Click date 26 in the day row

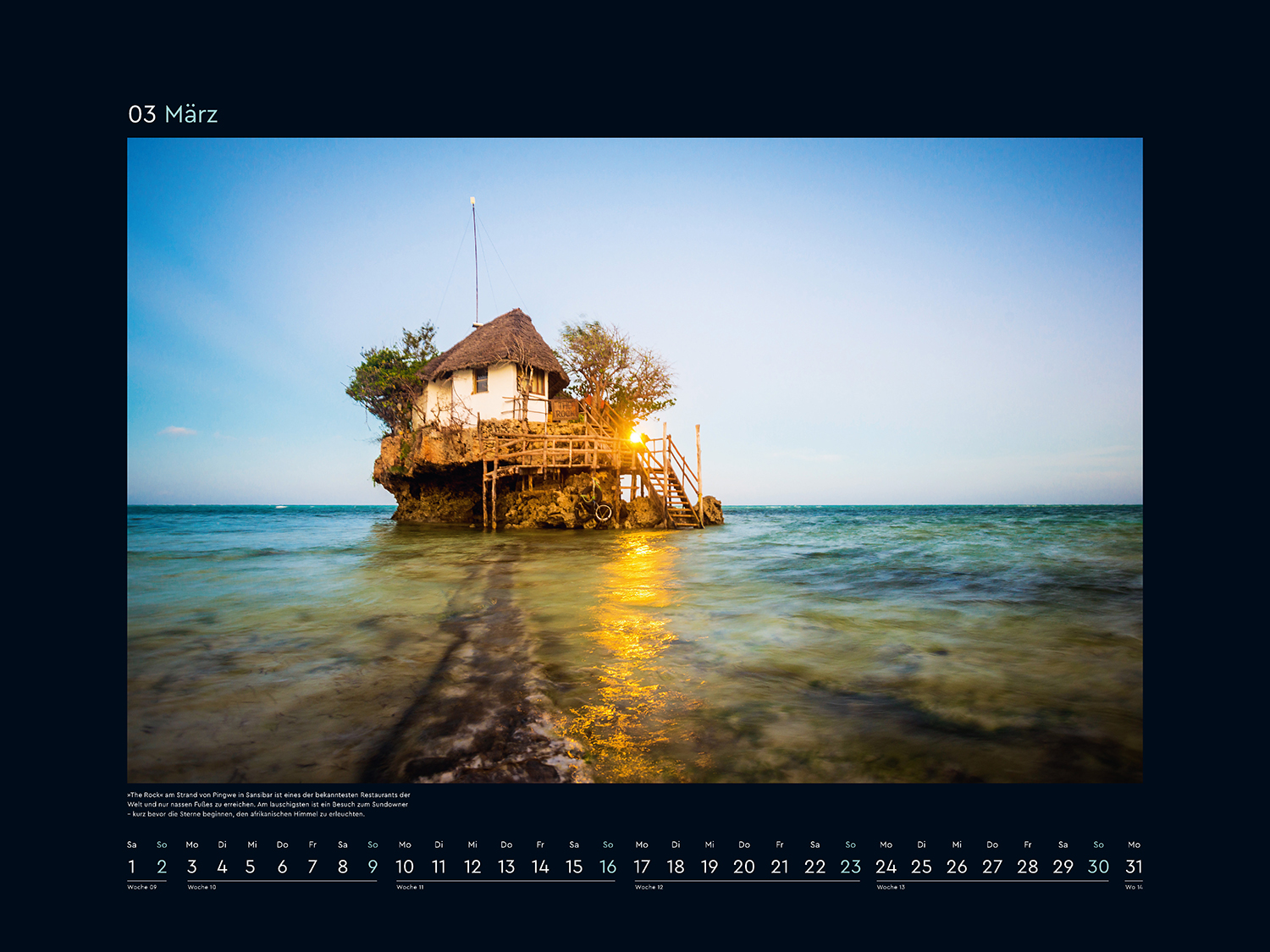(x=957, y=867)
